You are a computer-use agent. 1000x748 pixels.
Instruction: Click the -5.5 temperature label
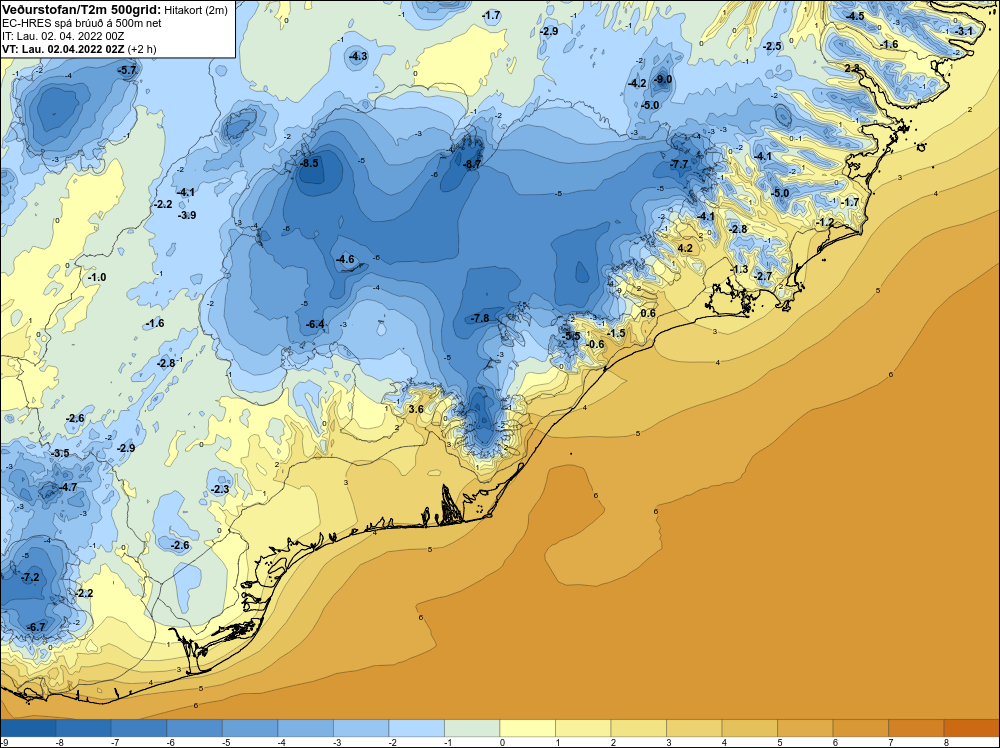[571, 336]
